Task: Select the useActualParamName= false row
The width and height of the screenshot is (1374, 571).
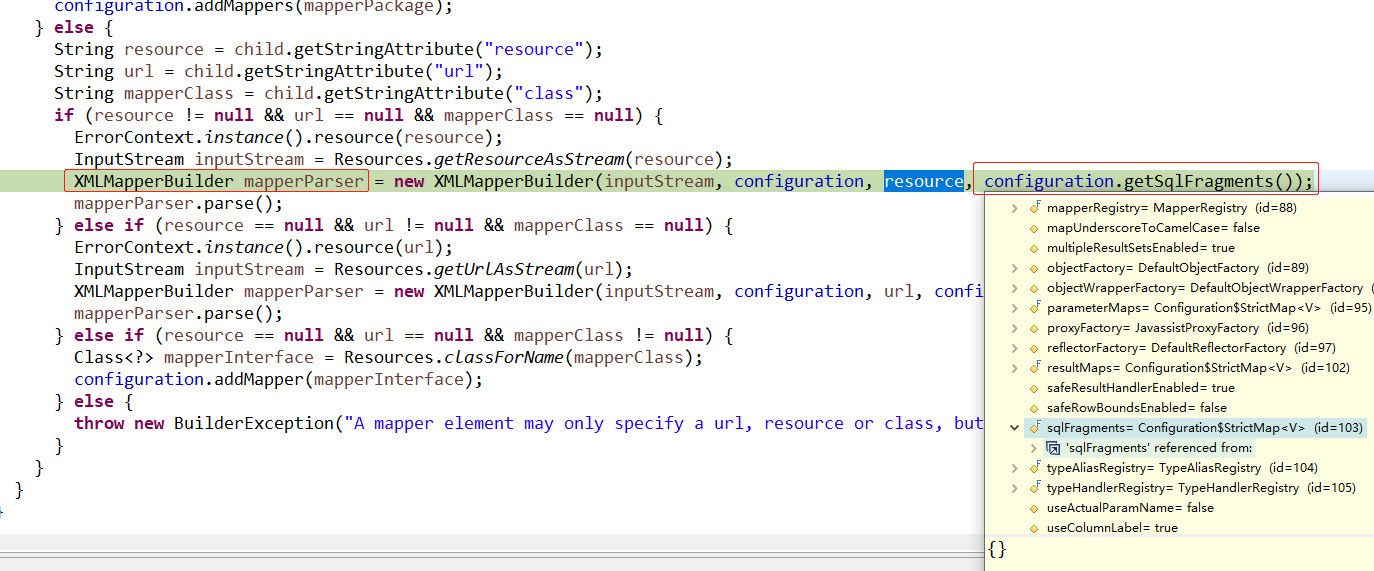Action: pyautogui.click(x=1130, y=508)
